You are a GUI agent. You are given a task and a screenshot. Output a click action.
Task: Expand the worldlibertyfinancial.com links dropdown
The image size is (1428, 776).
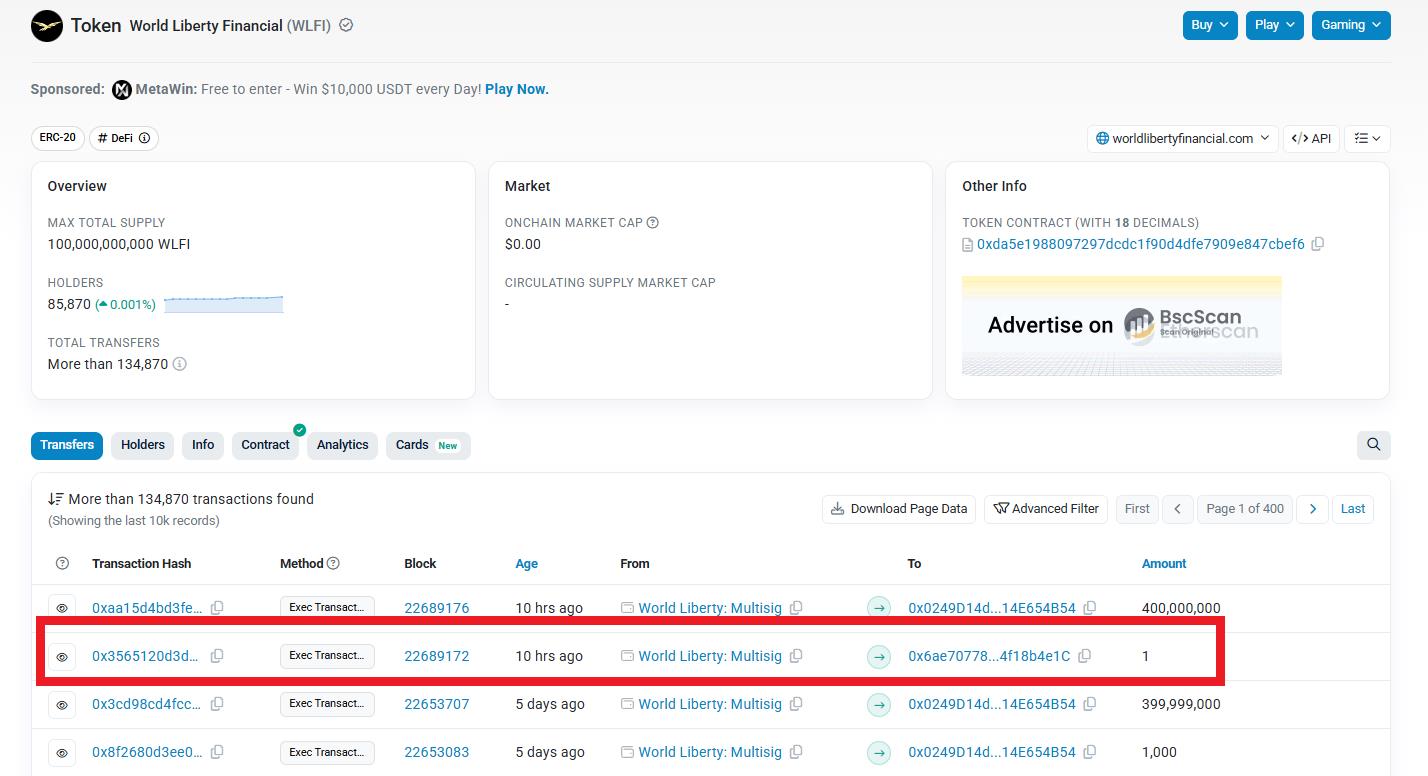point(1182,138)
